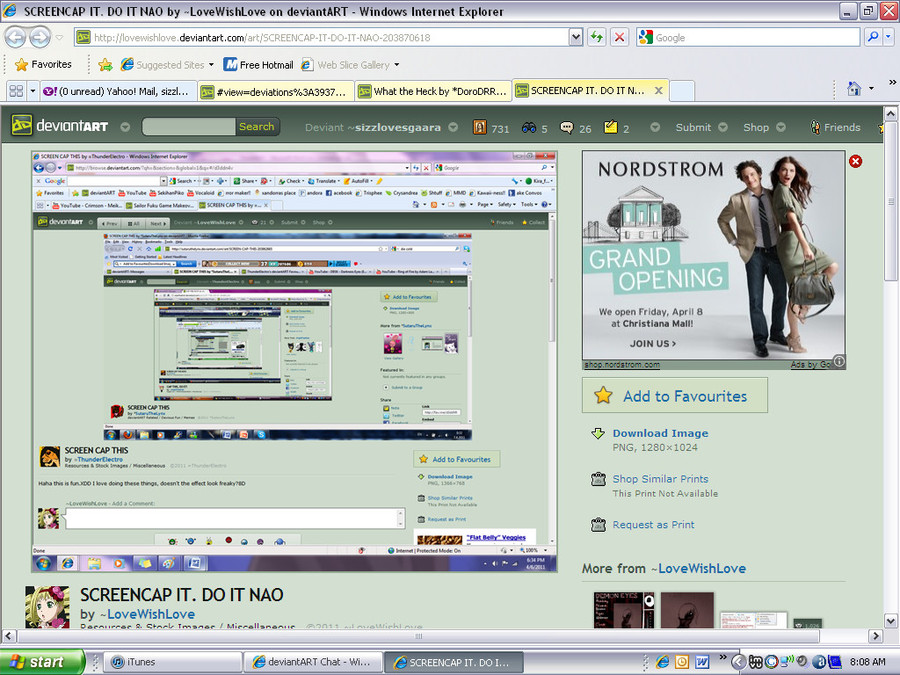Open the Suggested Sites dropdown arrow

tap(212, 65)
